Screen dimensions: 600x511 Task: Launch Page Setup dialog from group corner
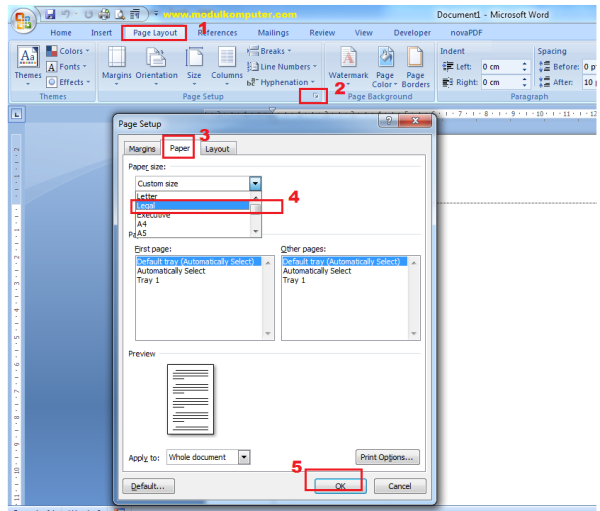pyautogui.click(x=316, y=97)
